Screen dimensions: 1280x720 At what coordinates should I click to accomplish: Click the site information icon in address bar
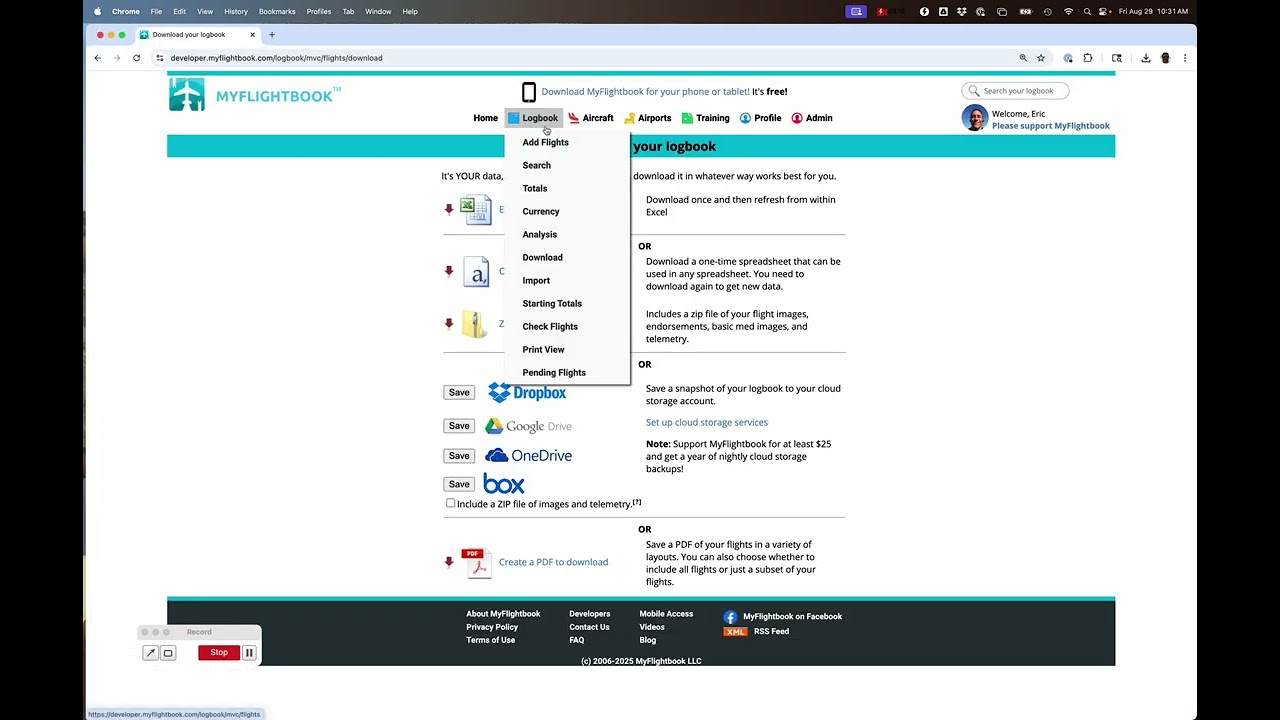point(159,58)
